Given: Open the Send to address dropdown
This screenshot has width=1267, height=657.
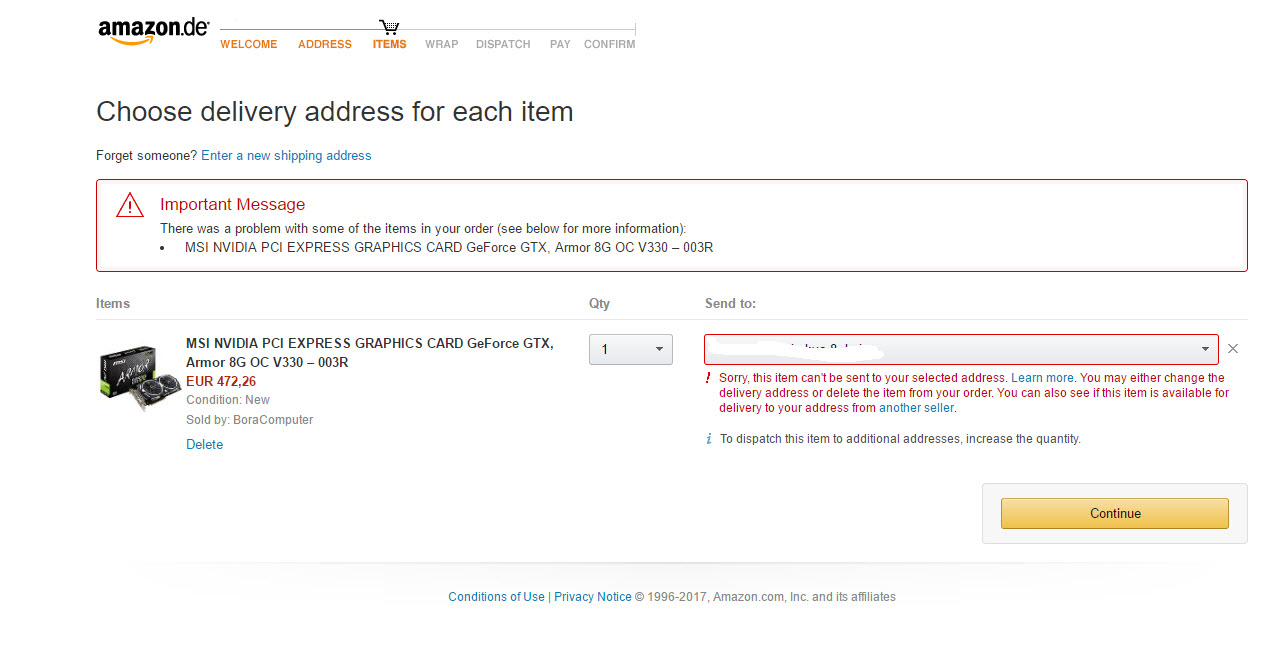Looking at the screenshot, I should [x=961, y=349].
